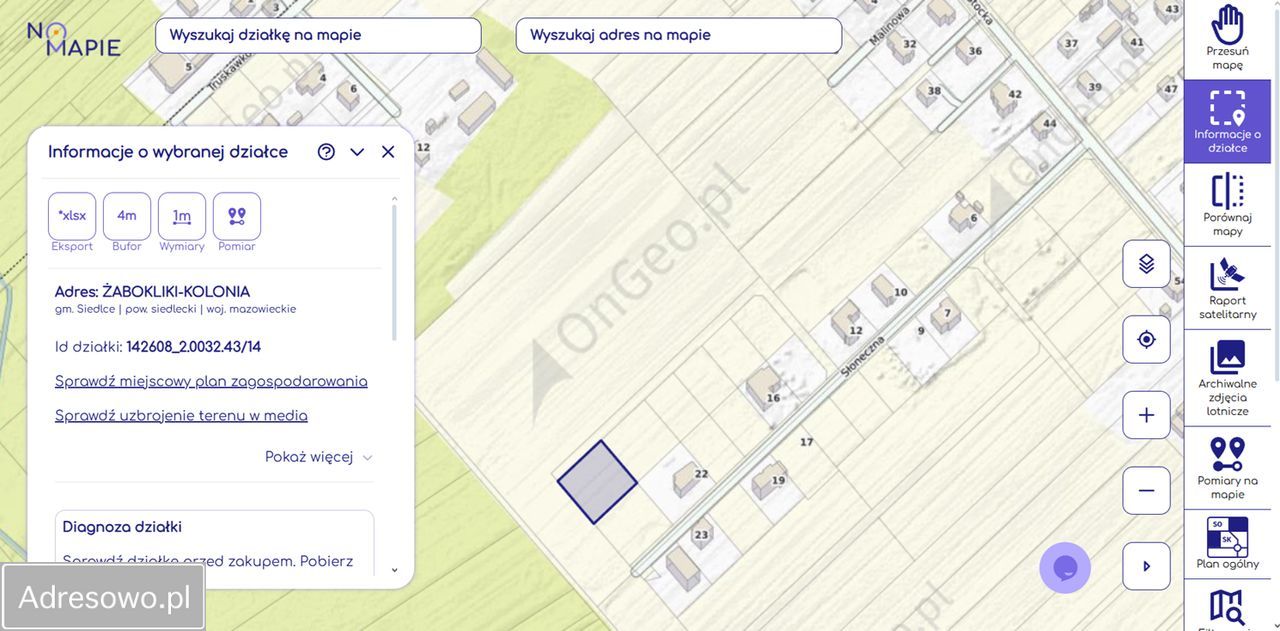This screenshot has height=631, width=1280.
Task: Select the Przesuń mapę pan tool
Action: (1227, 38)
